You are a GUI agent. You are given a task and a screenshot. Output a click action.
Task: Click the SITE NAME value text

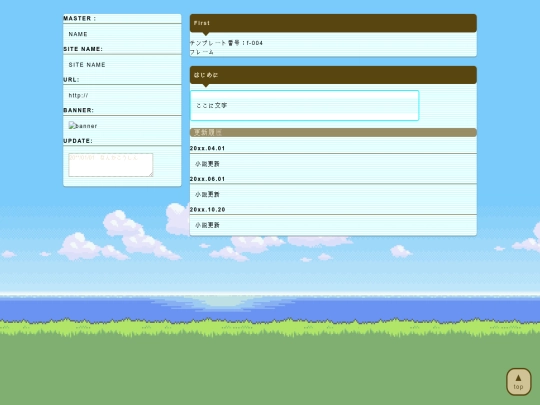tap(87, 65)
